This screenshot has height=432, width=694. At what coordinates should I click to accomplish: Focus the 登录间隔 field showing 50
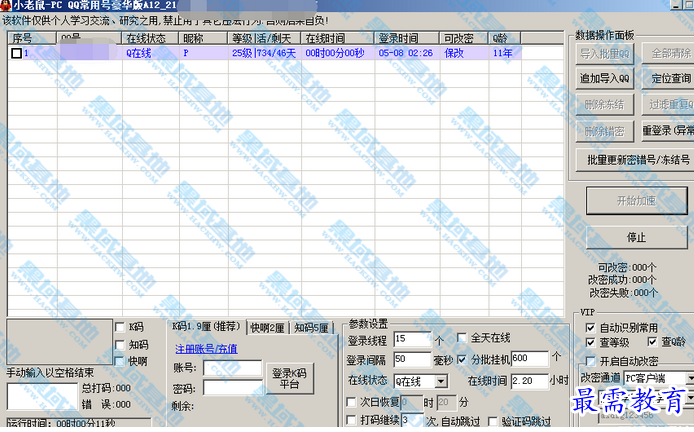click(412, 359)
